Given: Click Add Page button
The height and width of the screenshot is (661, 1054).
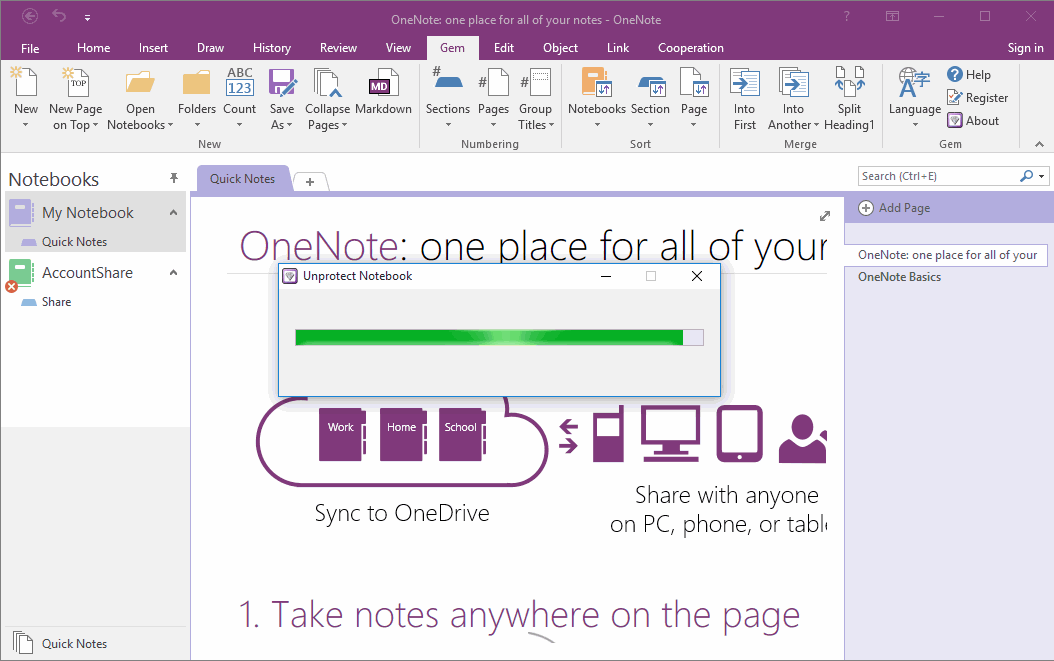Looking at the screenshot, I should (894, 208).
